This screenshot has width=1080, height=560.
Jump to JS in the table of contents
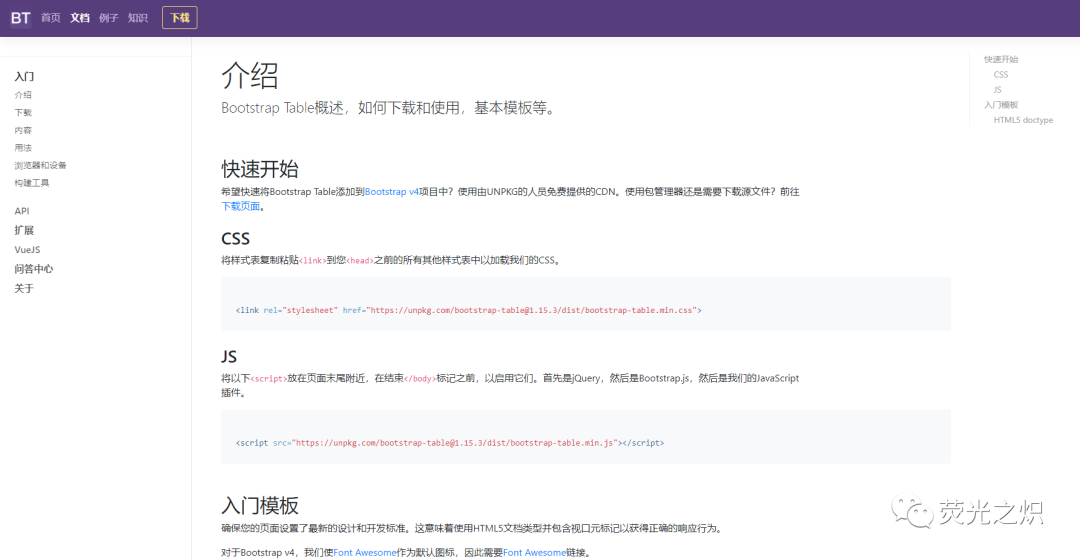(x=997, y=90)
